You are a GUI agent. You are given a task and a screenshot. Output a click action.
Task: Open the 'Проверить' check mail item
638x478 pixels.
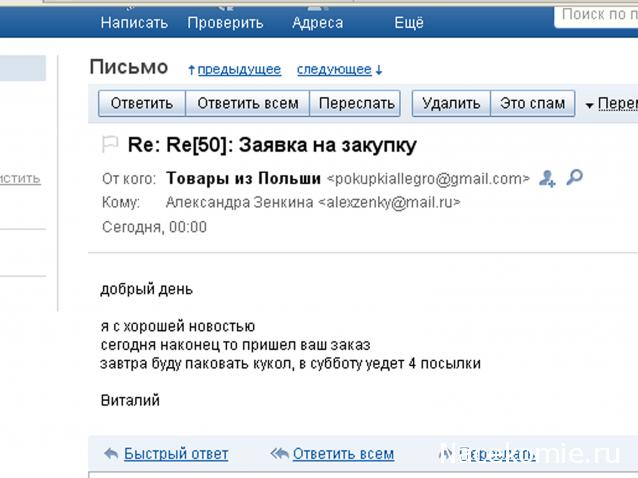coord(225,22)
